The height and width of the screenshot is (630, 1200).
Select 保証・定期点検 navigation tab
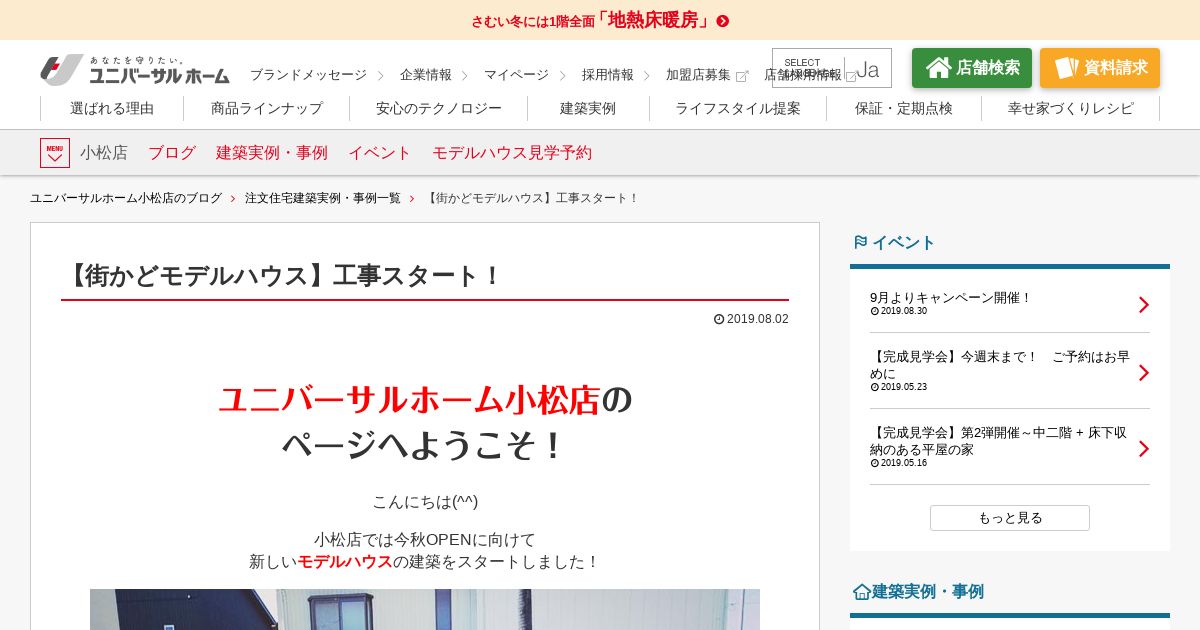904,108
